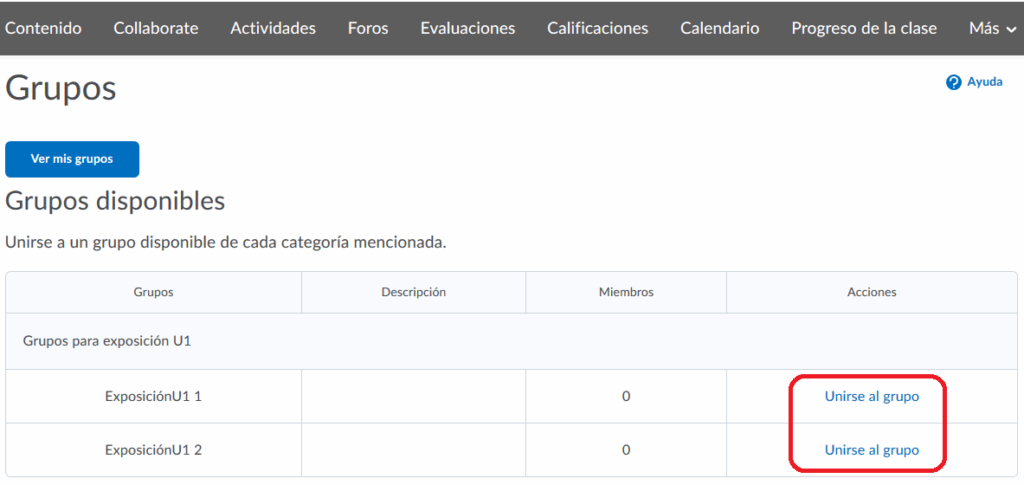This screenshot has height=485, width=1024.
Task: Click Unirse al grupo for ExposiciónU1 2
Action: coord(871,450)
